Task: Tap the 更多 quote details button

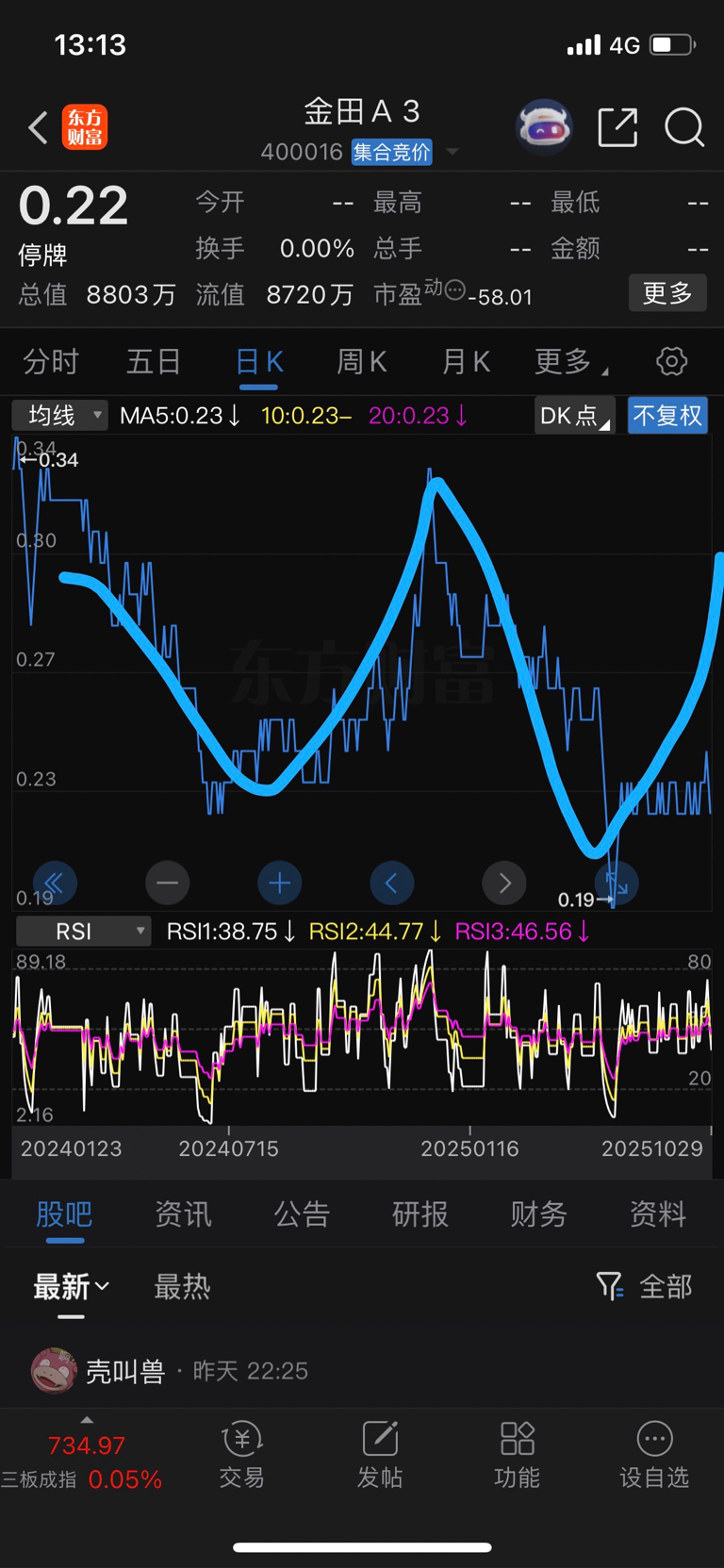Action: 667,292
